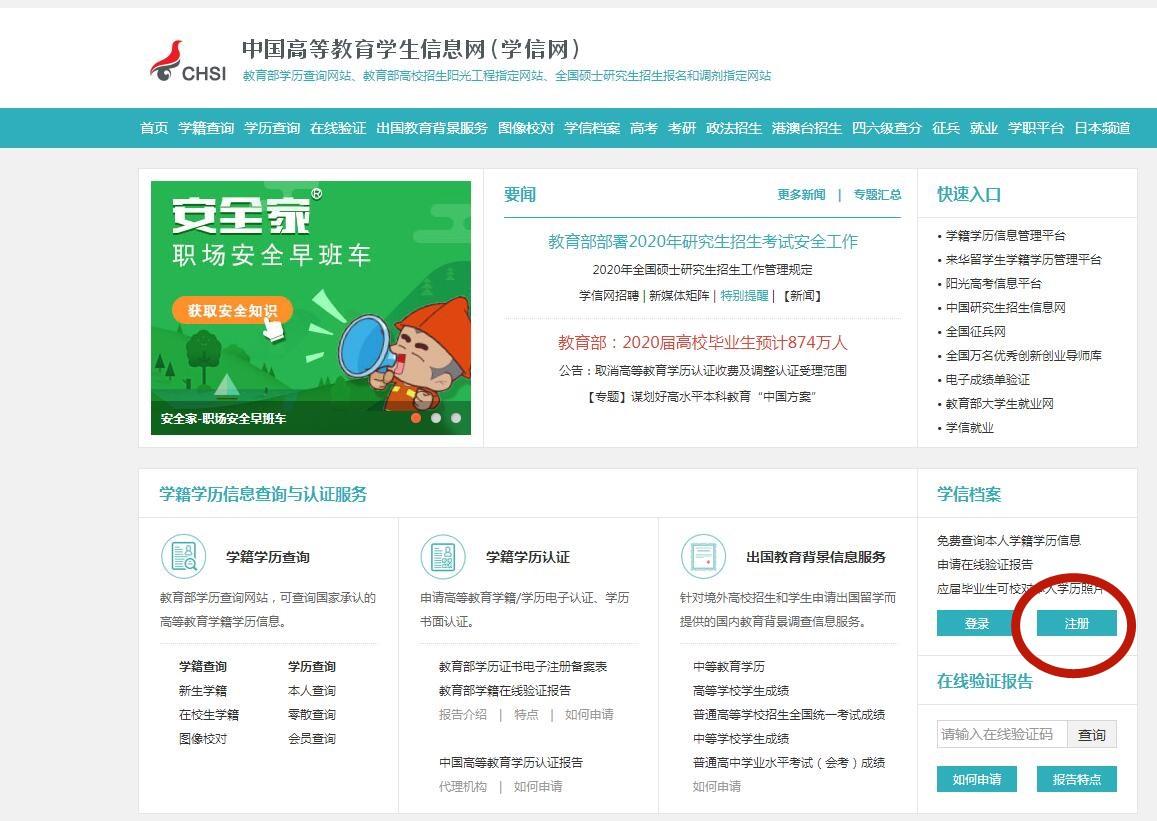
Task: Open 学信档案 in the navigation bar
Action: [x=592, y=128]
